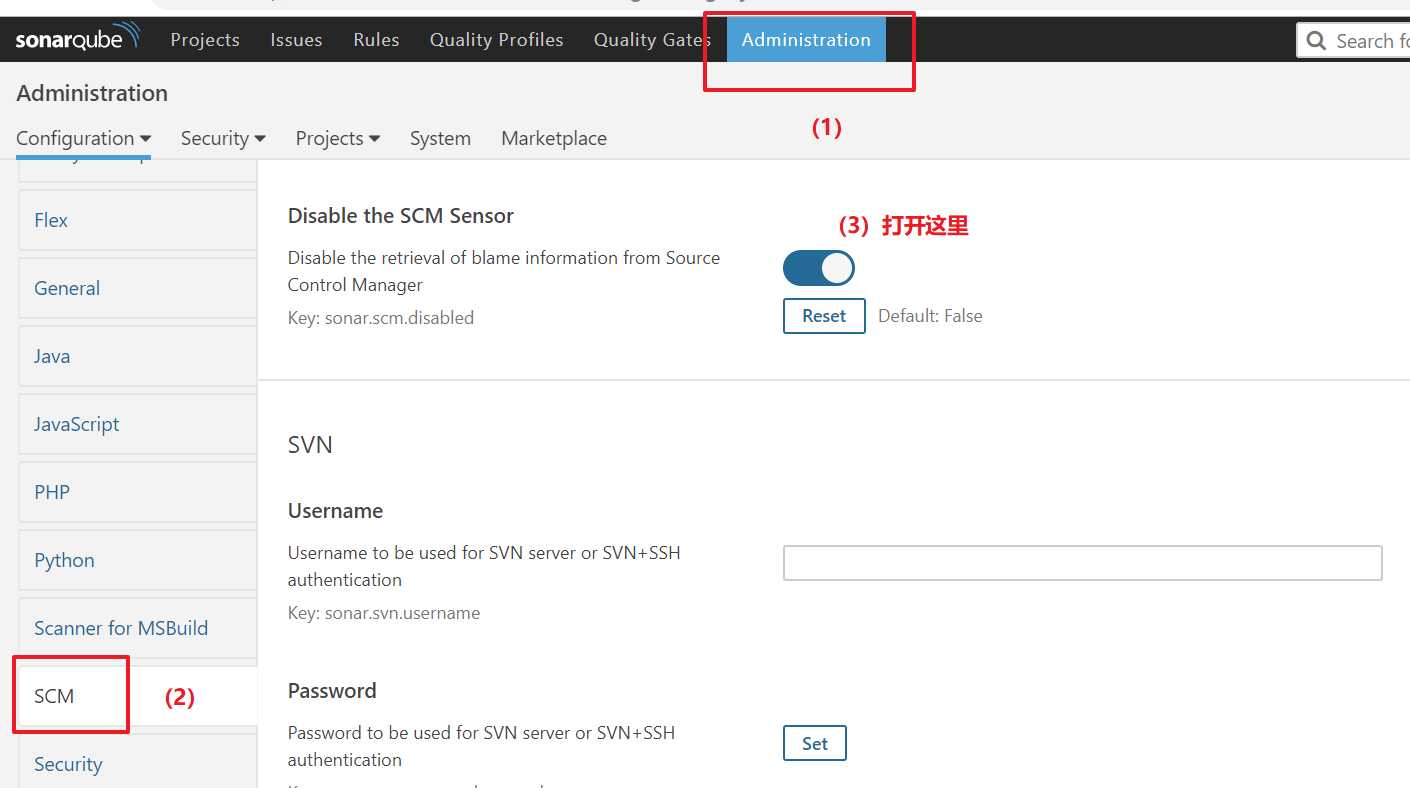Viewport: 1410px width, 788px height.
Task: Select JavaScript in settings category list
Action: (138, 424)
